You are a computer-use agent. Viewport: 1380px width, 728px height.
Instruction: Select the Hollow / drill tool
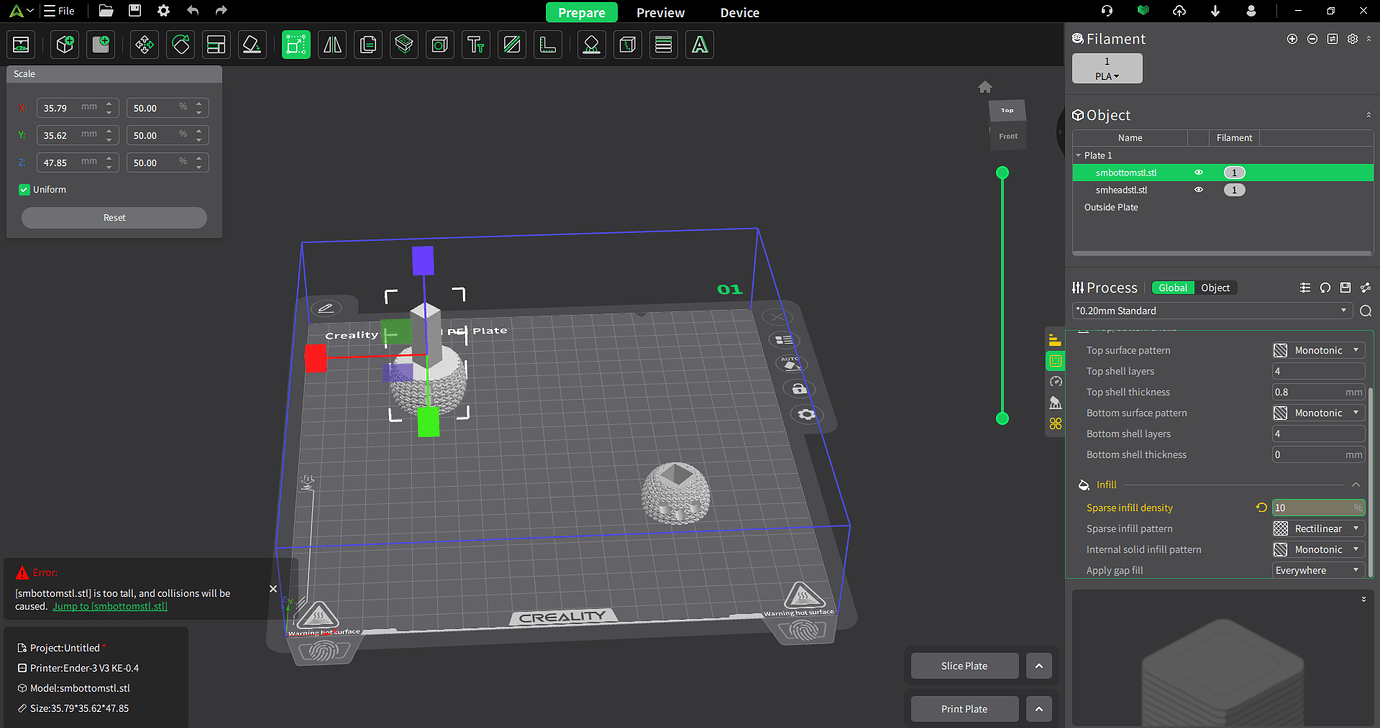coord(440,44)
